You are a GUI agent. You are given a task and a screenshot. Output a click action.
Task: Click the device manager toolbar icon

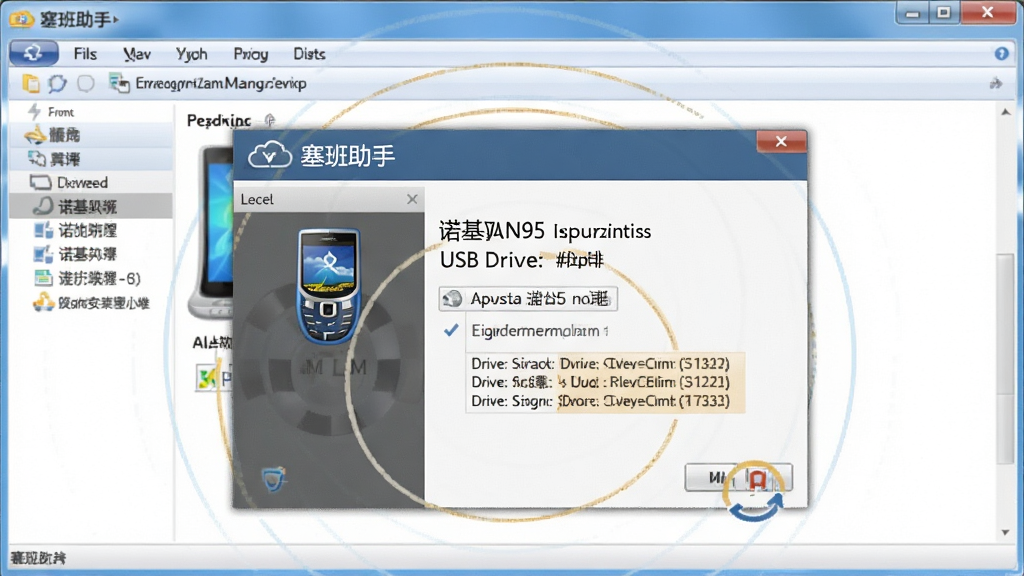tap(119, 83)
